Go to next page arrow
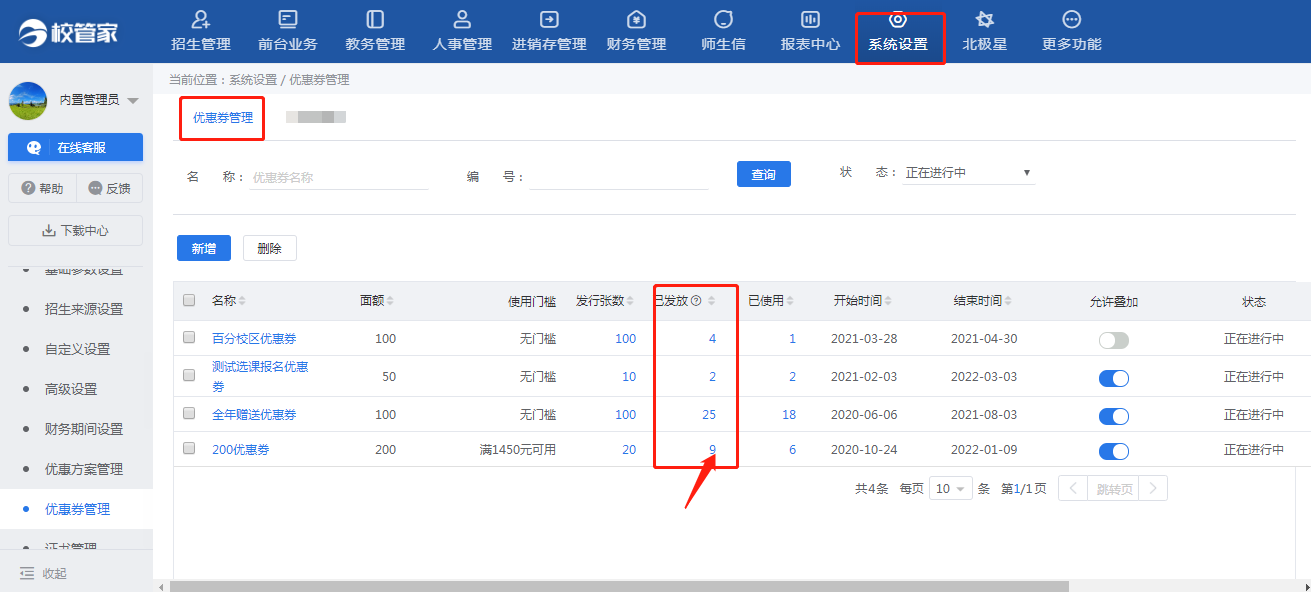The image size is (1311, 592). coord(1153,489)
